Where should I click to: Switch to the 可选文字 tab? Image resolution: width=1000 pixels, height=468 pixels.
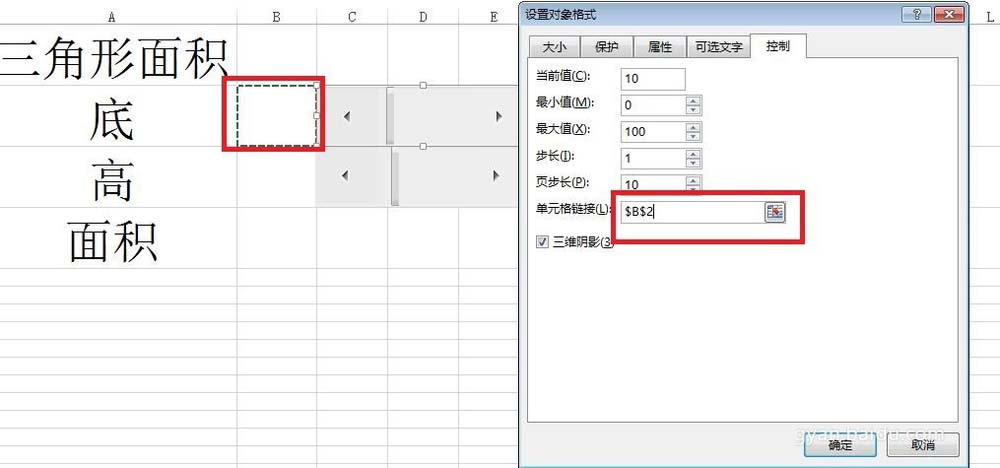(718, 47)
